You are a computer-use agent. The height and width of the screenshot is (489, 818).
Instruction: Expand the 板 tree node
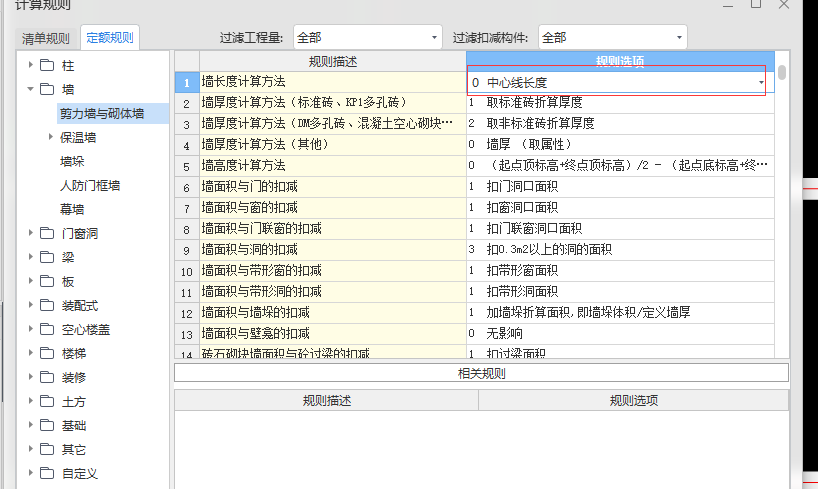click(x=30, y=281)
